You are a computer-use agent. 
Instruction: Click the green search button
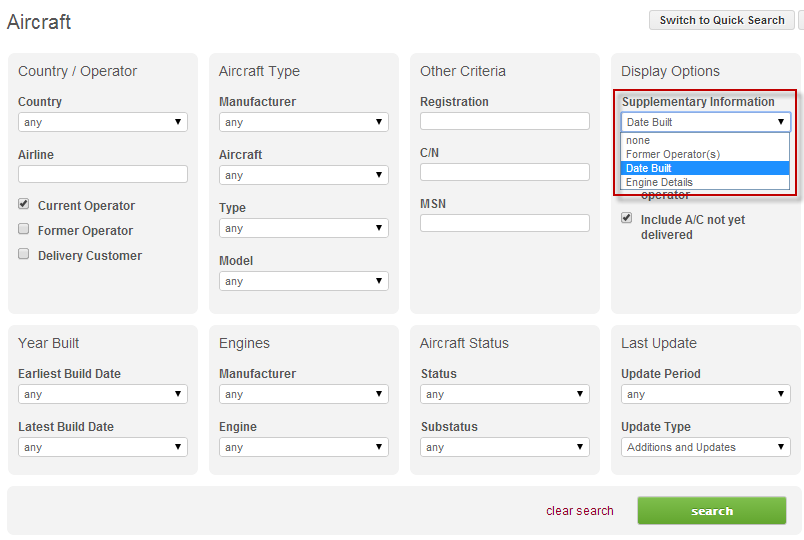click(712, 511)
